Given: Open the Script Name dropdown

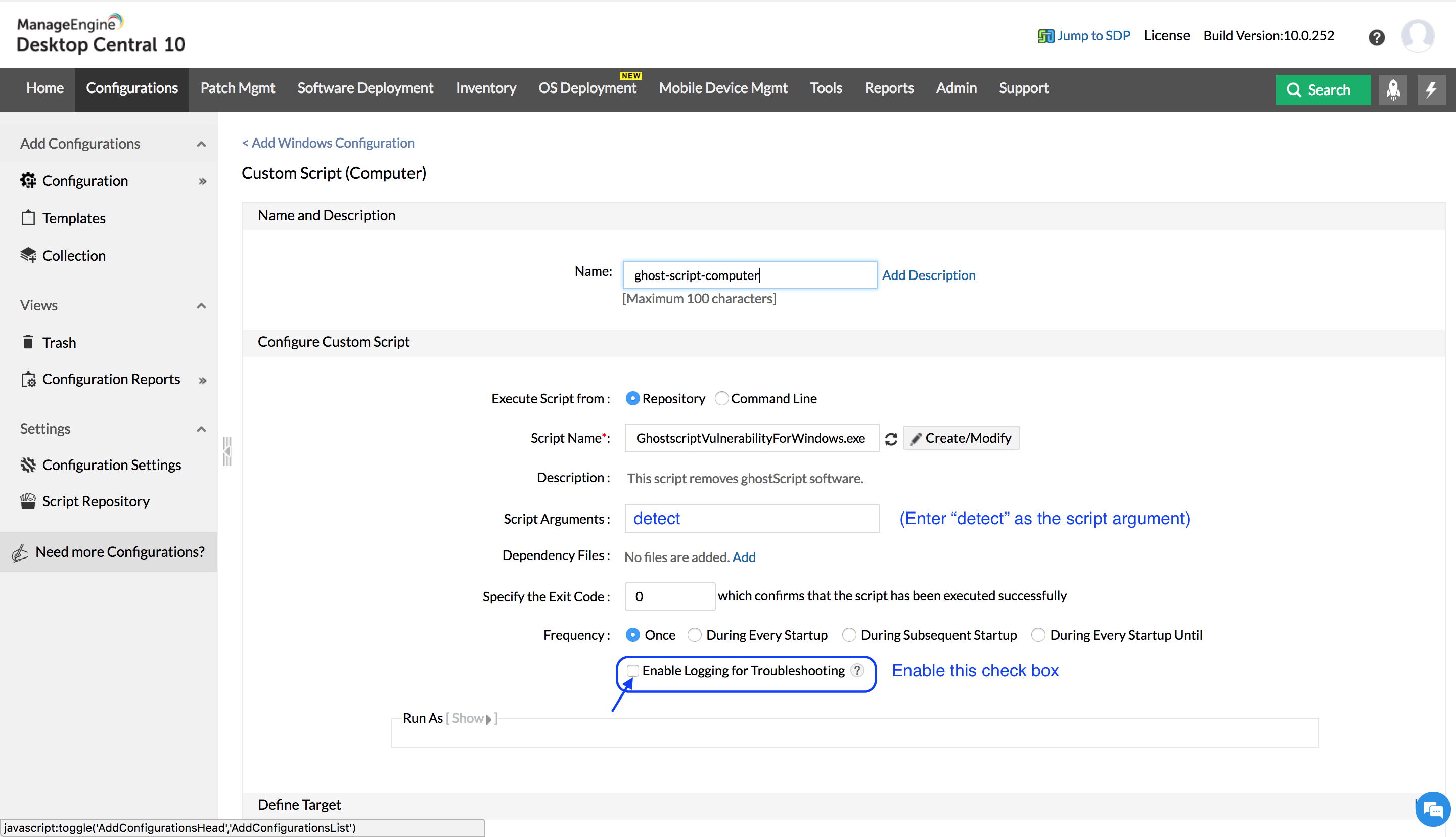Looking at the screenshot, I should point(751,438).
